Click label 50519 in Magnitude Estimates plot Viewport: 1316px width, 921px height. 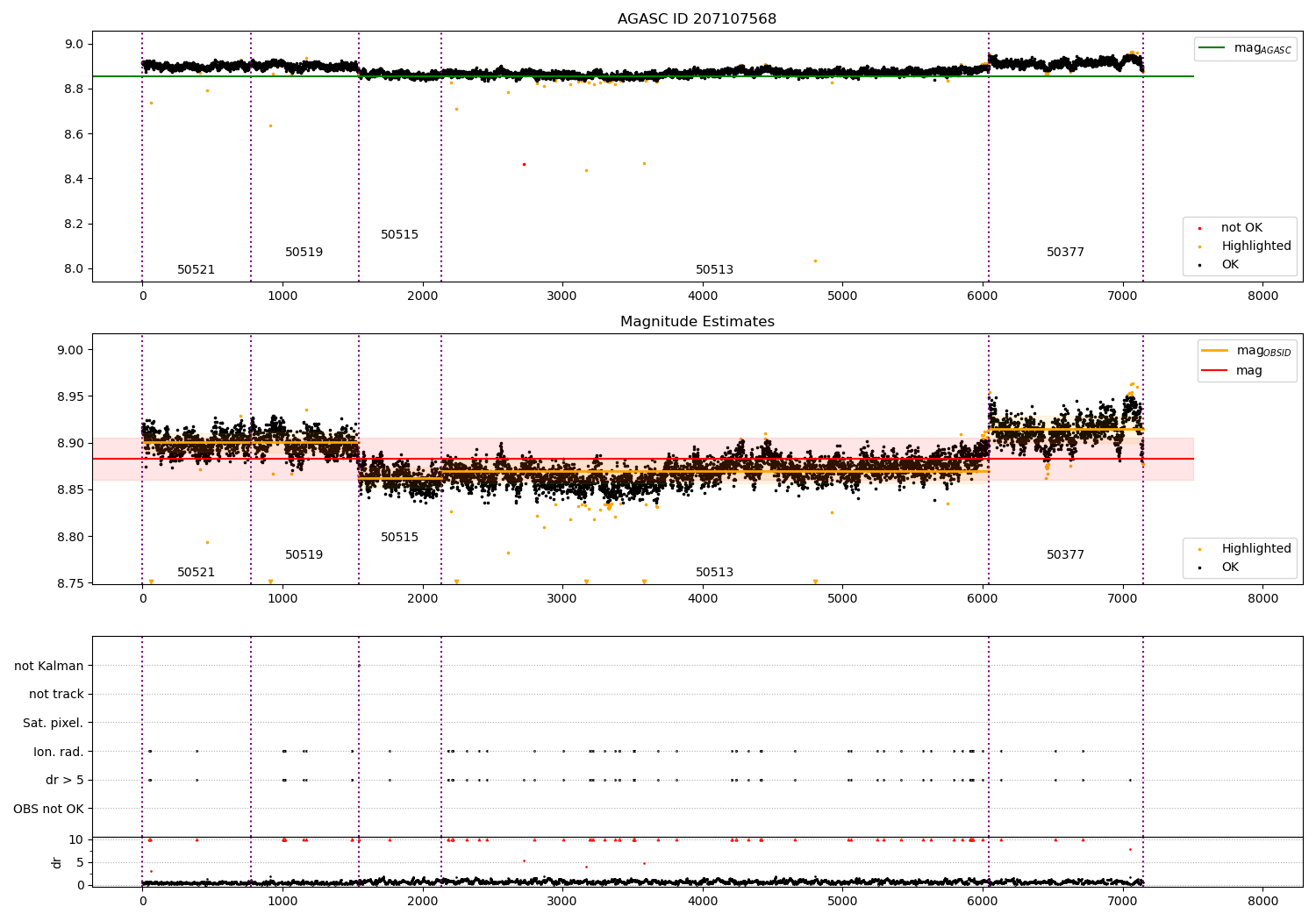[304, 555]
